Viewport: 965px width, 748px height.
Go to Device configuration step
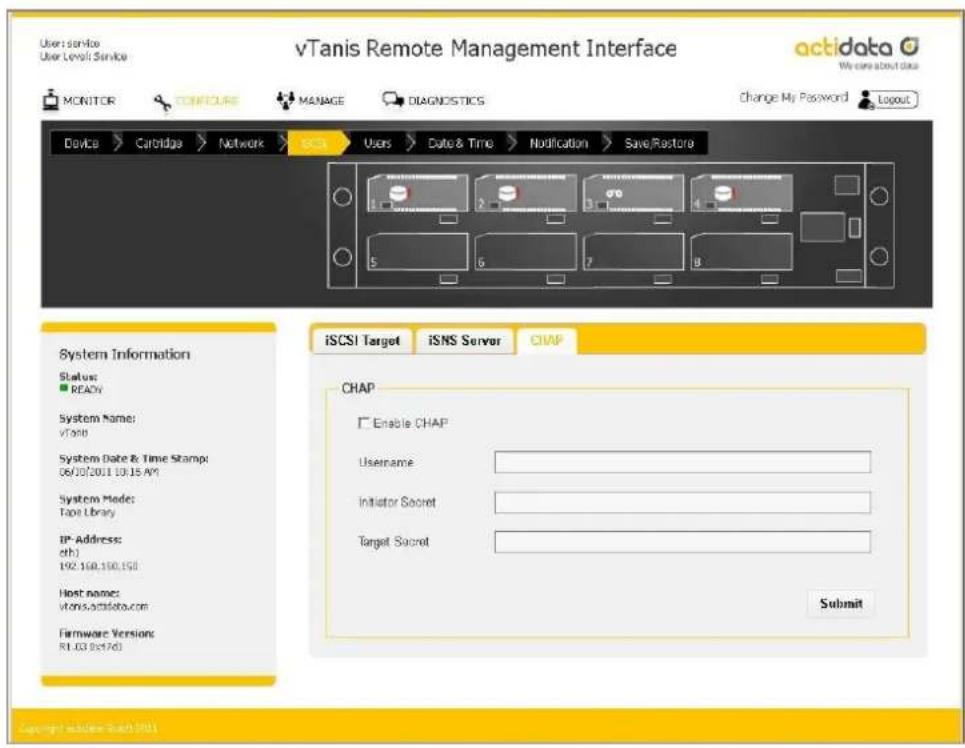pyautogui.click(x=81, y=143)
